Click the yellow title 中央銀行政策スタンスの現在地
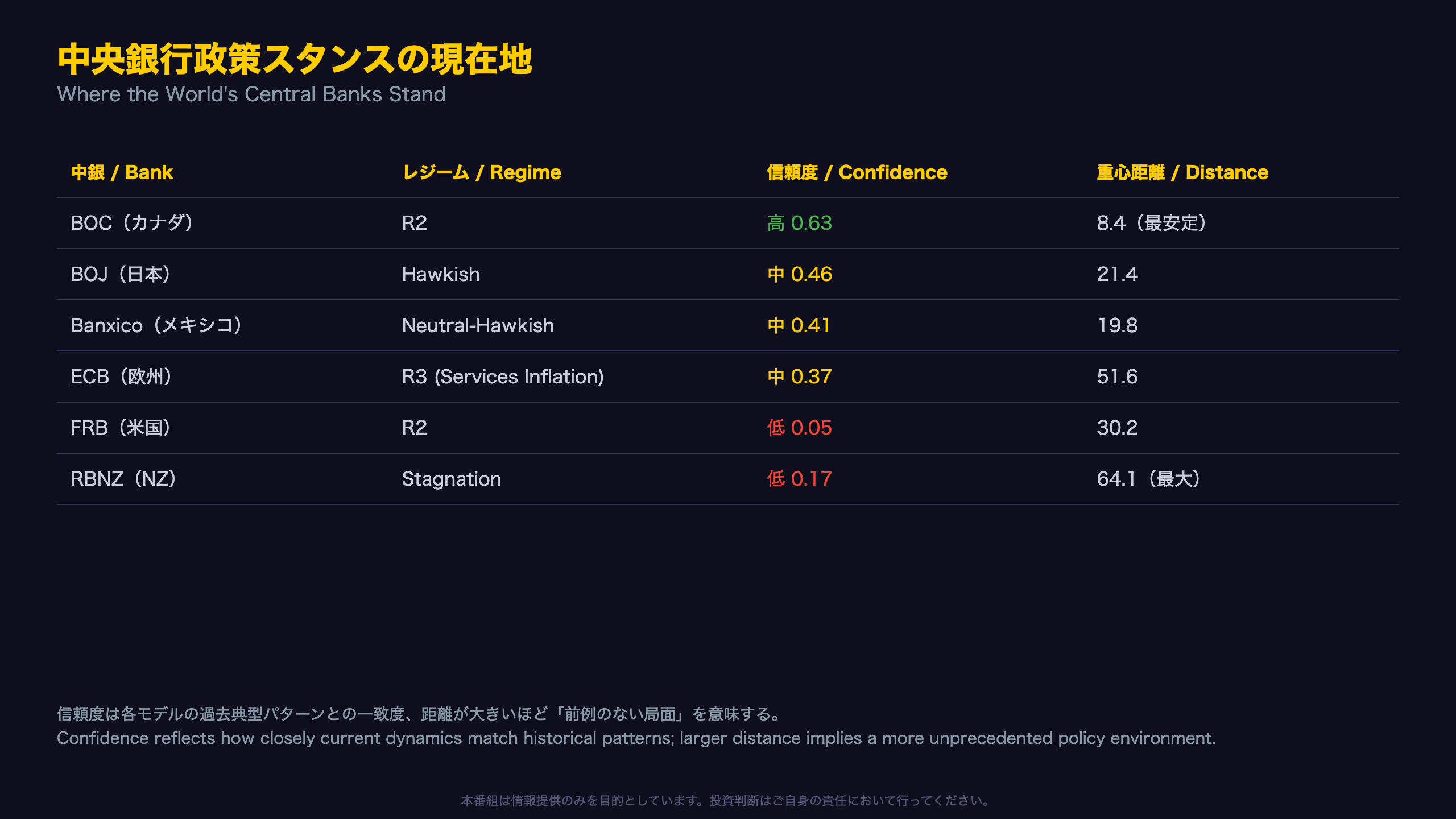The width and height of the screenshot is (1456, 819). (x=295, y=59)
